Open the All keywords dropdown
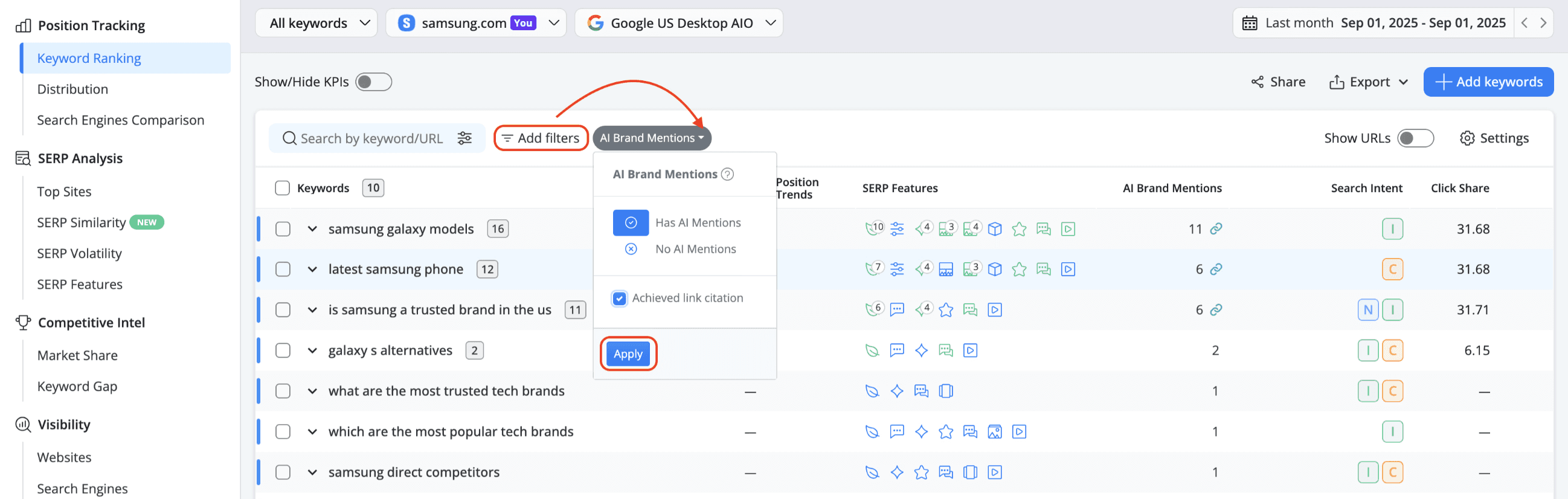 point(316,23)
